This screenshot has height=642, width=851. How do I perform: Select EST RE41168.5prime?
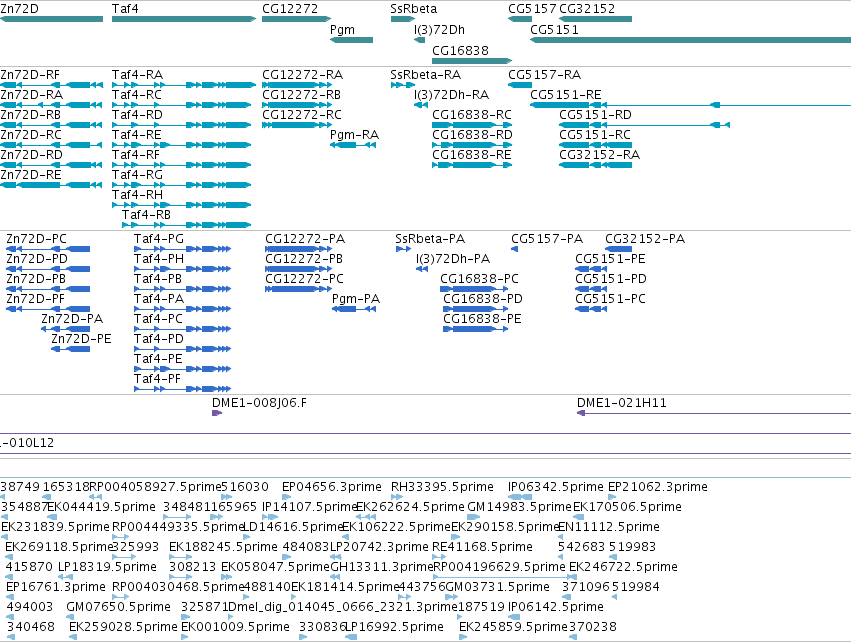tap(482, 547)
